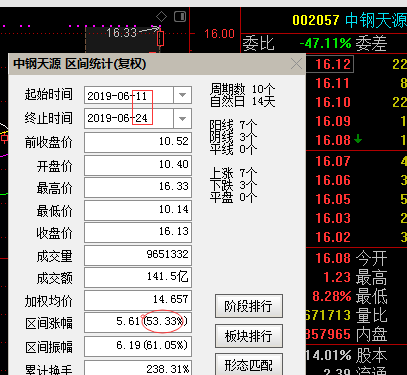This screenshot has height=375, width=407.
Task: Click the 最高 label in quote panel
Action: (371, 277)
